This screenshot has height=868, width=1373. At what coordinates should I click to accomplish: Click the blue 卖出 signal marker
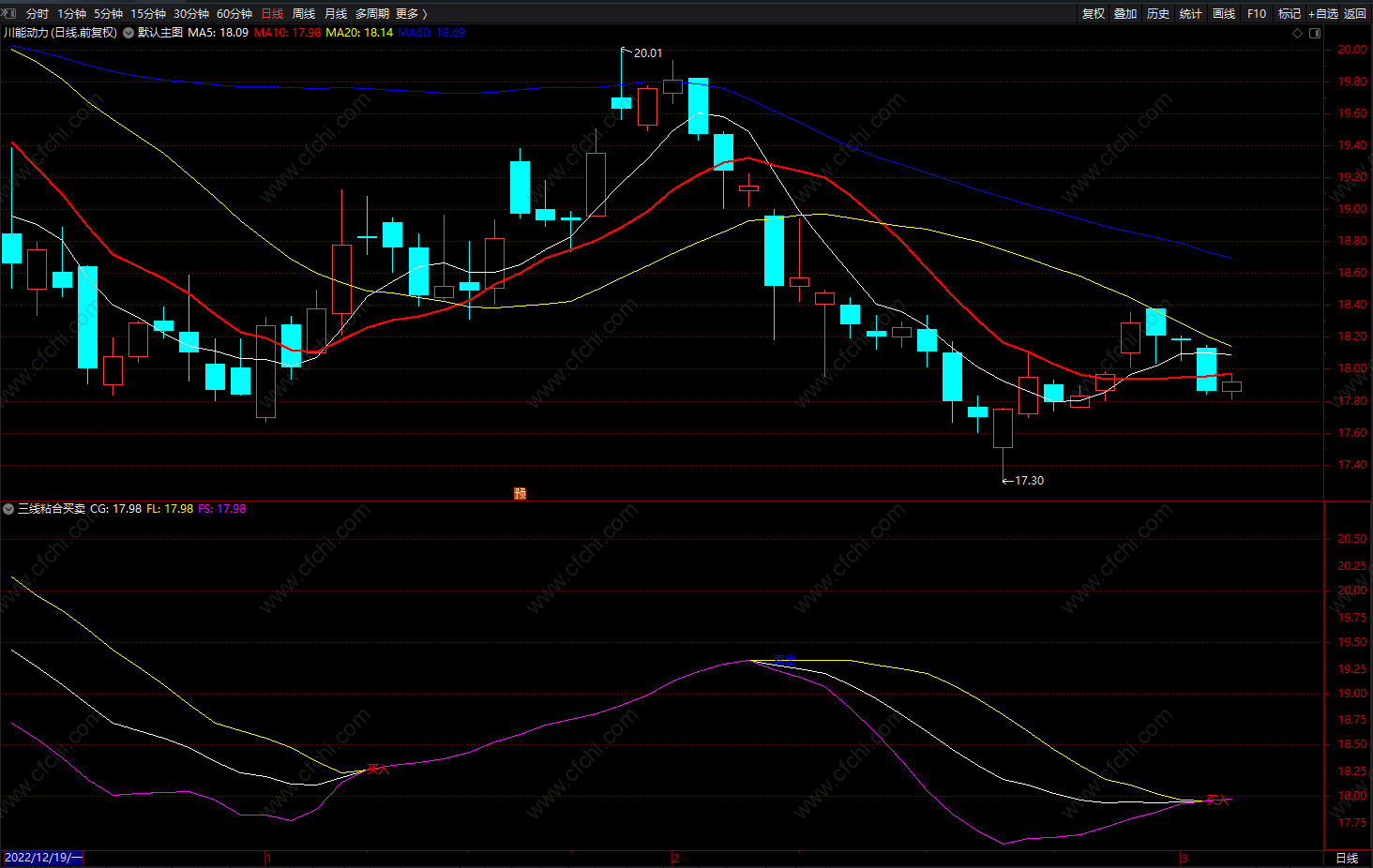tap(784, 661)
